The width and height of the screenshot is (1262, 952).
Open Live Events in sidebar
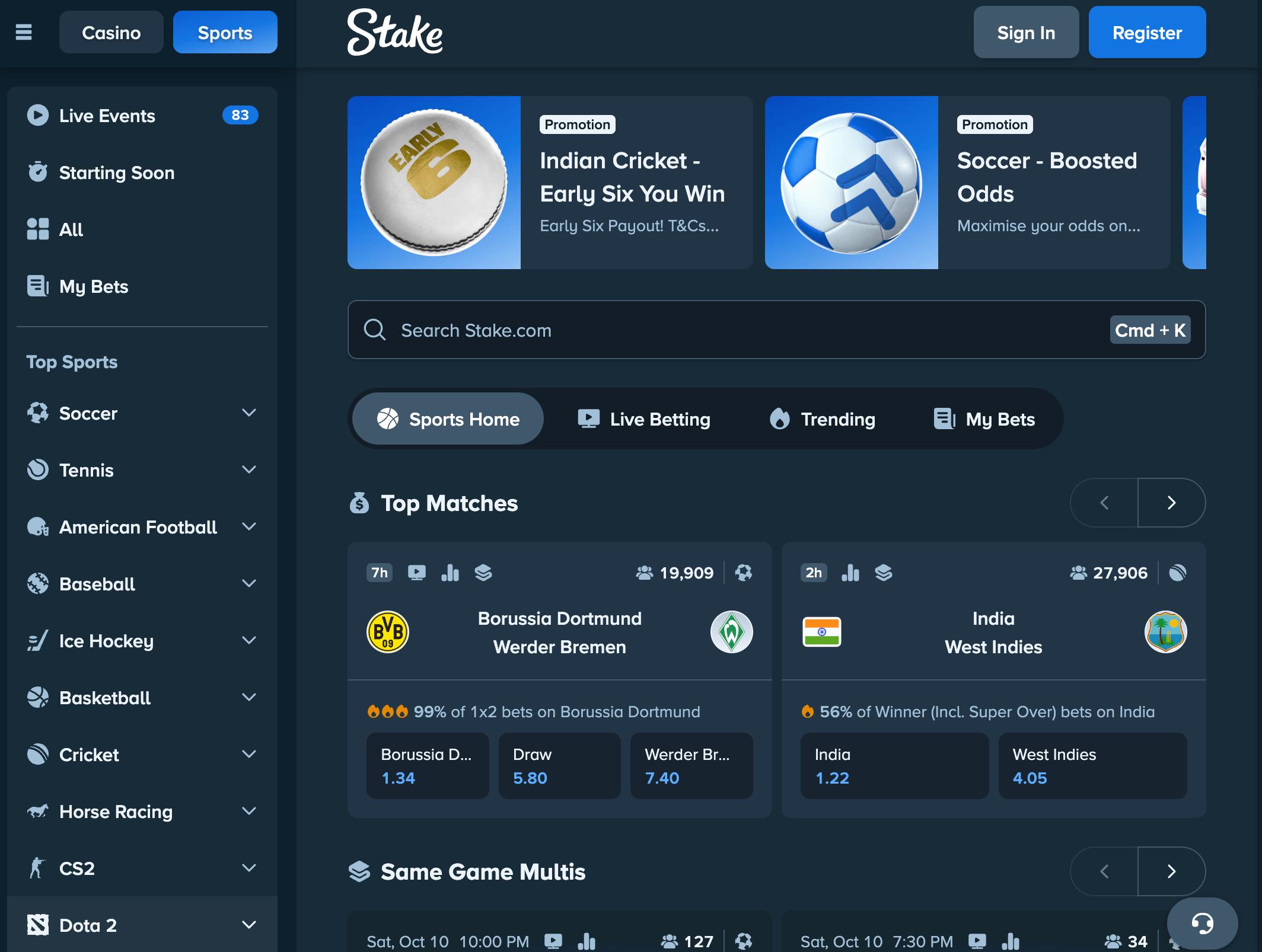142,115
